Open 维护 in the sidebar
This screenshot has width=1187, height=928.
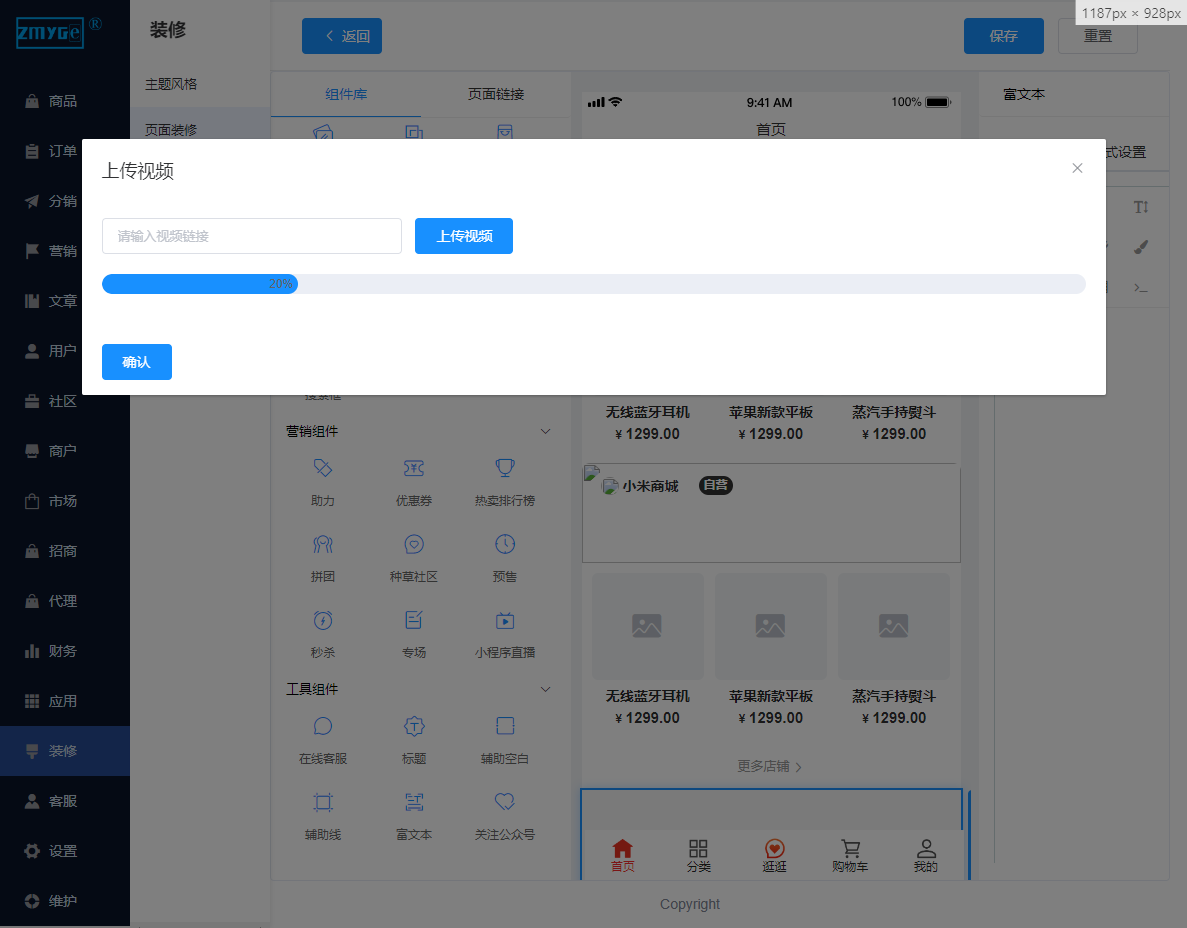[x=64, y=901]
